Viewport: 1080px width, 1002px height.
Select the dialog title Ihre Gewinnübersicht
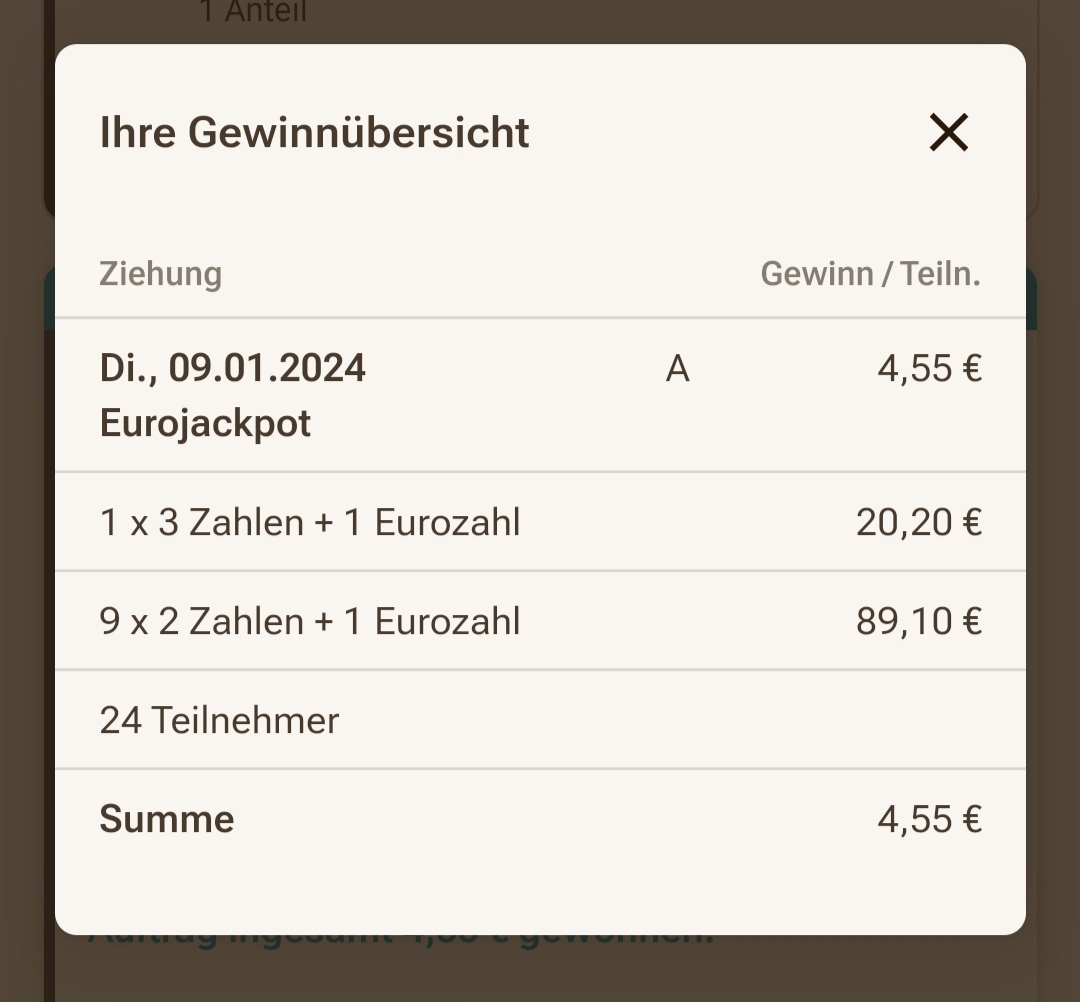[314, 132]
